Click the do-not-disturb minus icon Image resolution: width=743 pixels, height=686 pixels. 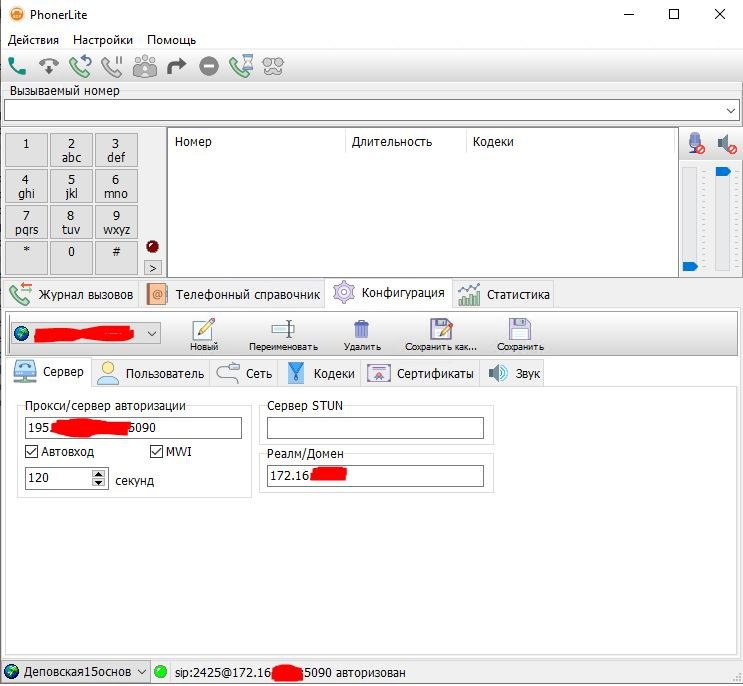click(x=208, y=66)
